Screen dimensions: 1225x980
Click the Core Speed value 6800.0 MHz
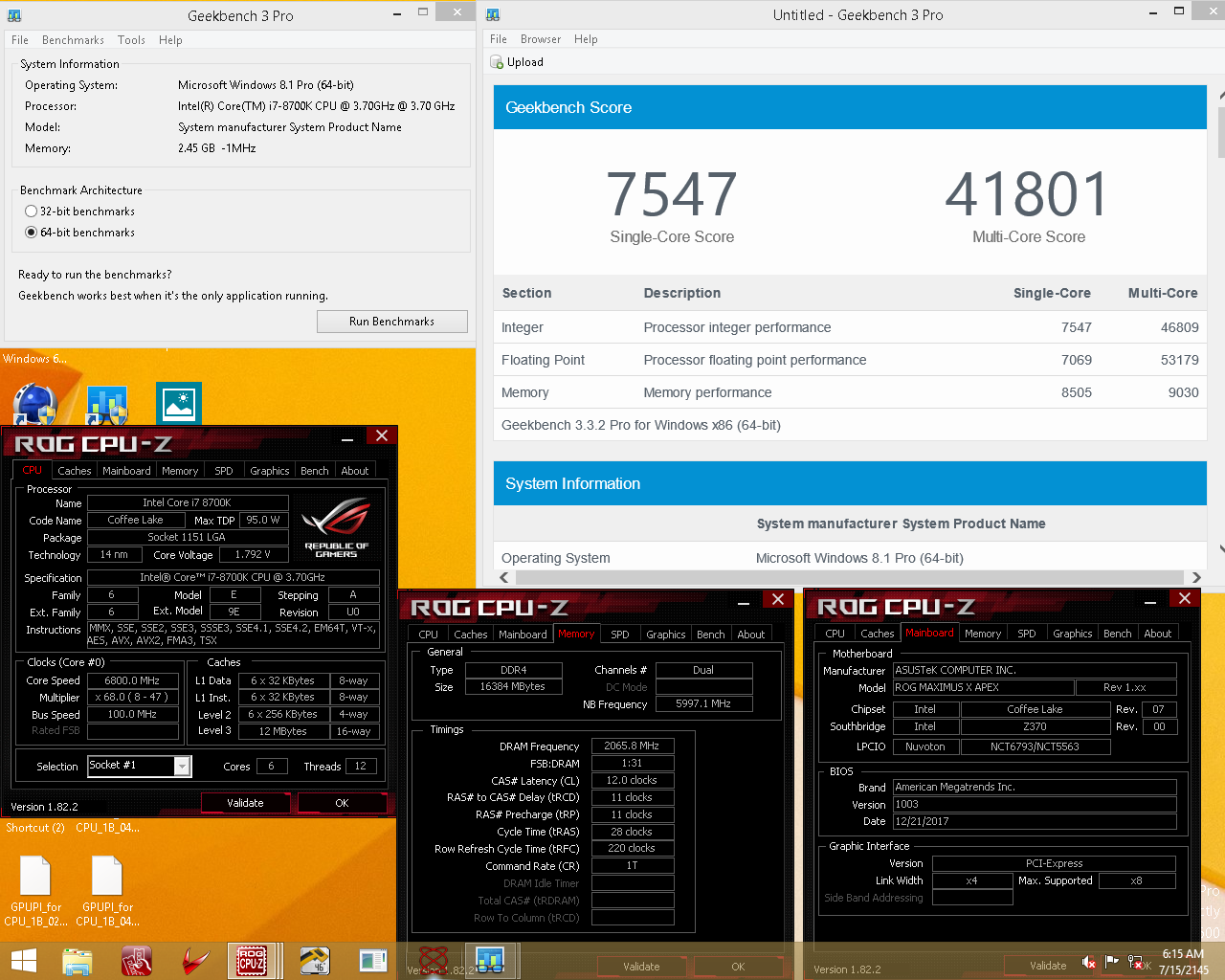tap(133, 680)
